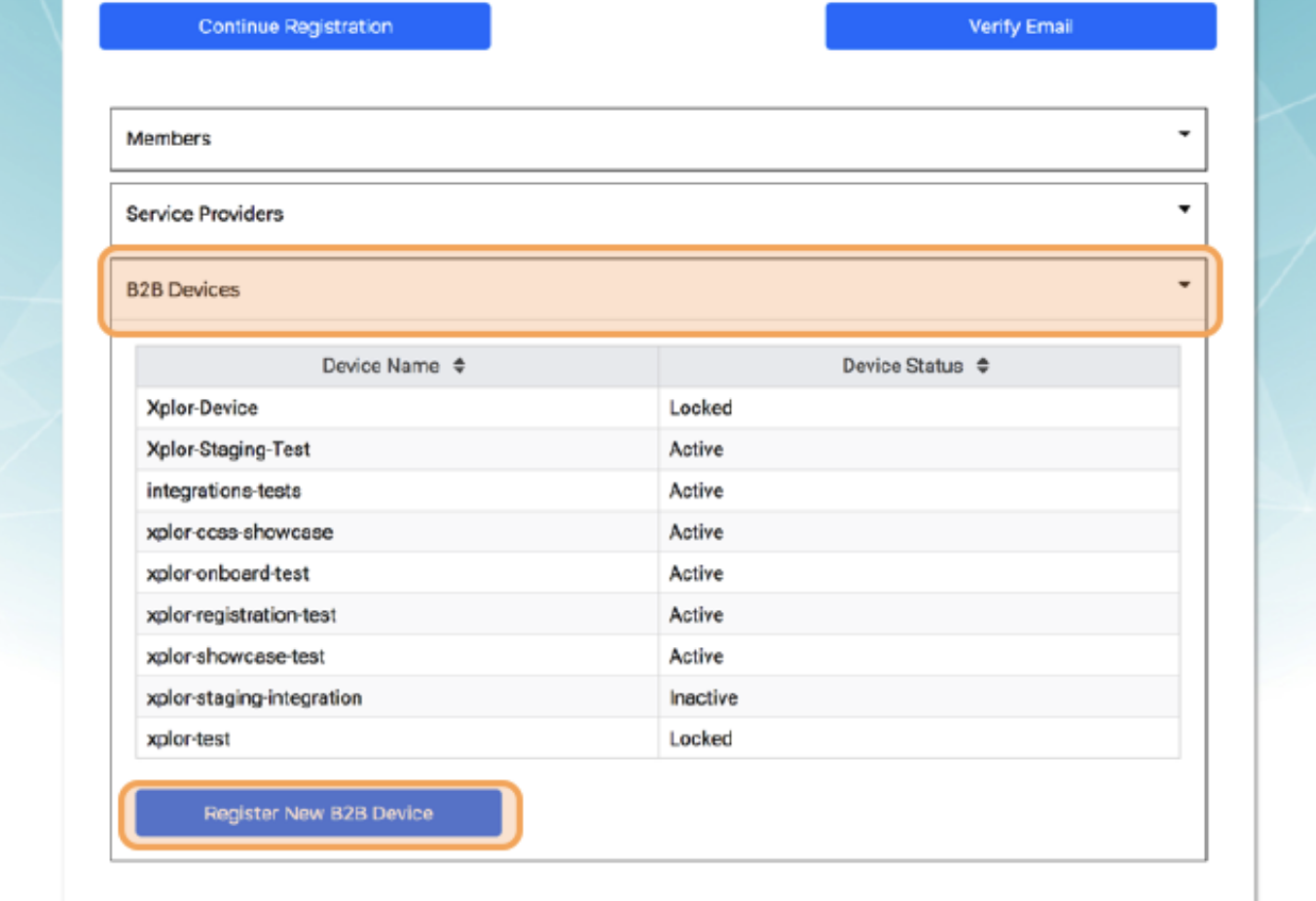This screenshot has height=901, width=1316.
Task: Click the Continue Registration button
Action: (x=295, y=26)
